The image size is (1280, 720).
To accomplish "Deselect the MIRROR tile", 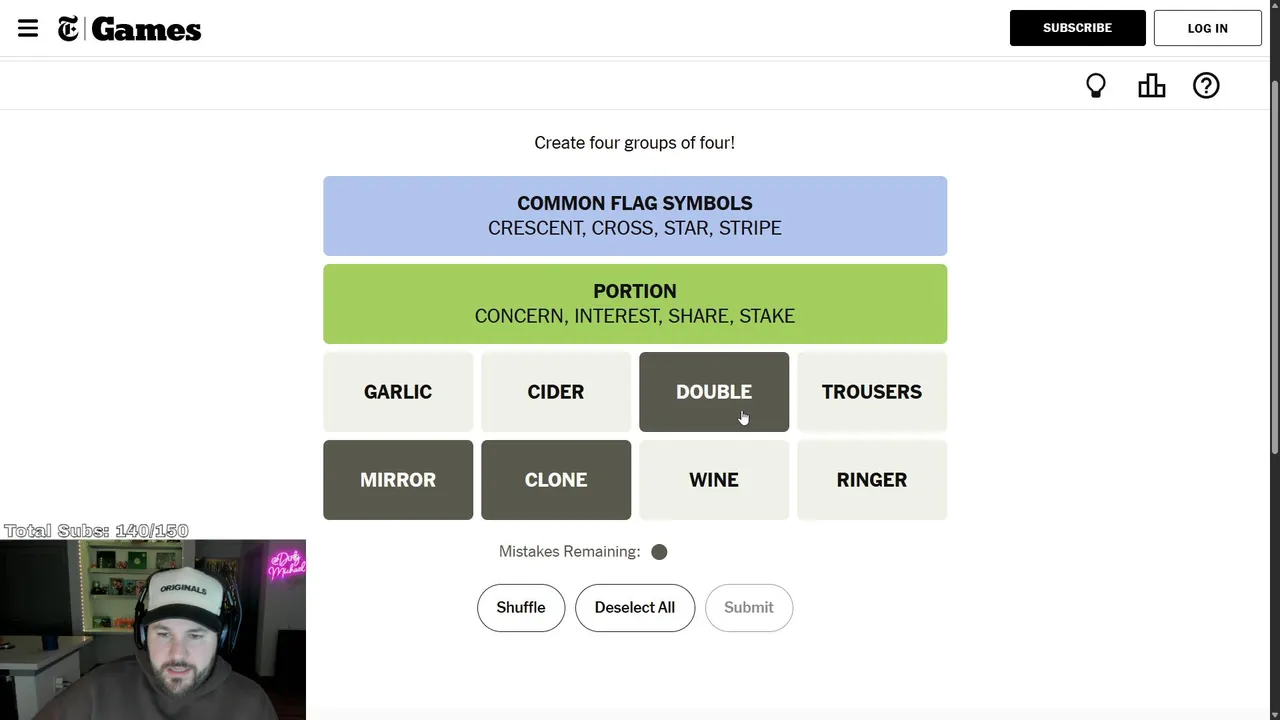I will click(398, 480).
